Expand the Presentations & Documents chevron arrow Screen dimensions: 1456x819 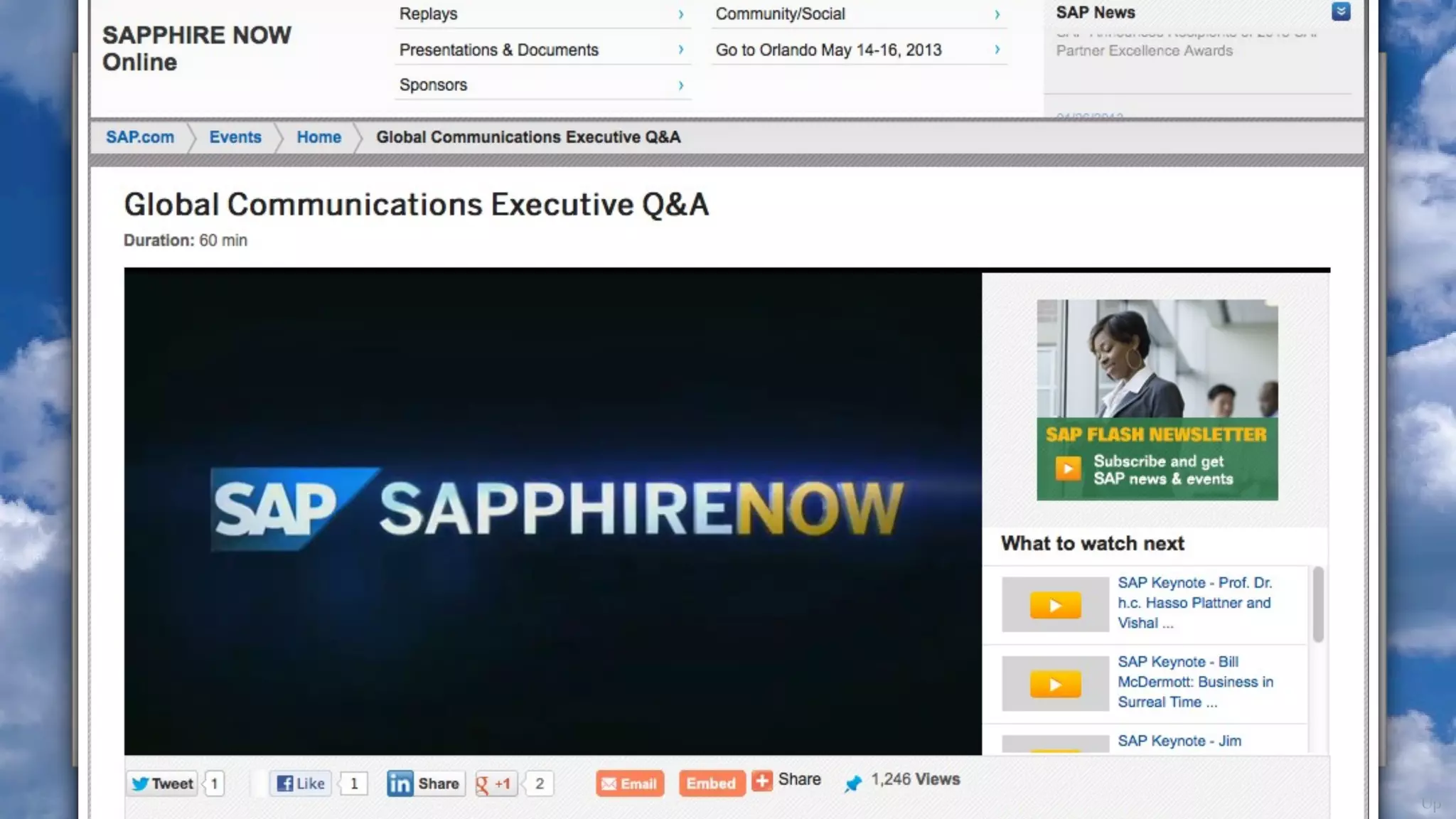(x=680, y=50)
